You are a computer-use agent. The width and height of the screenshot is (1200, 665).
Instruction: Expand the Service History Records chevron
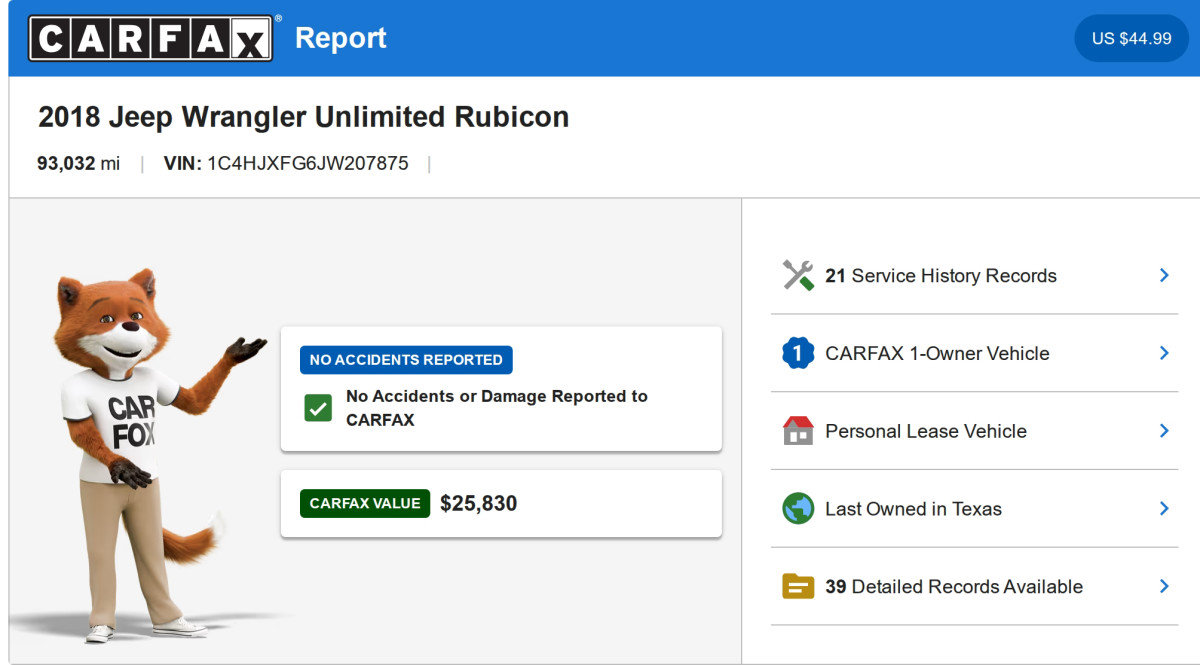[1164, 275]
